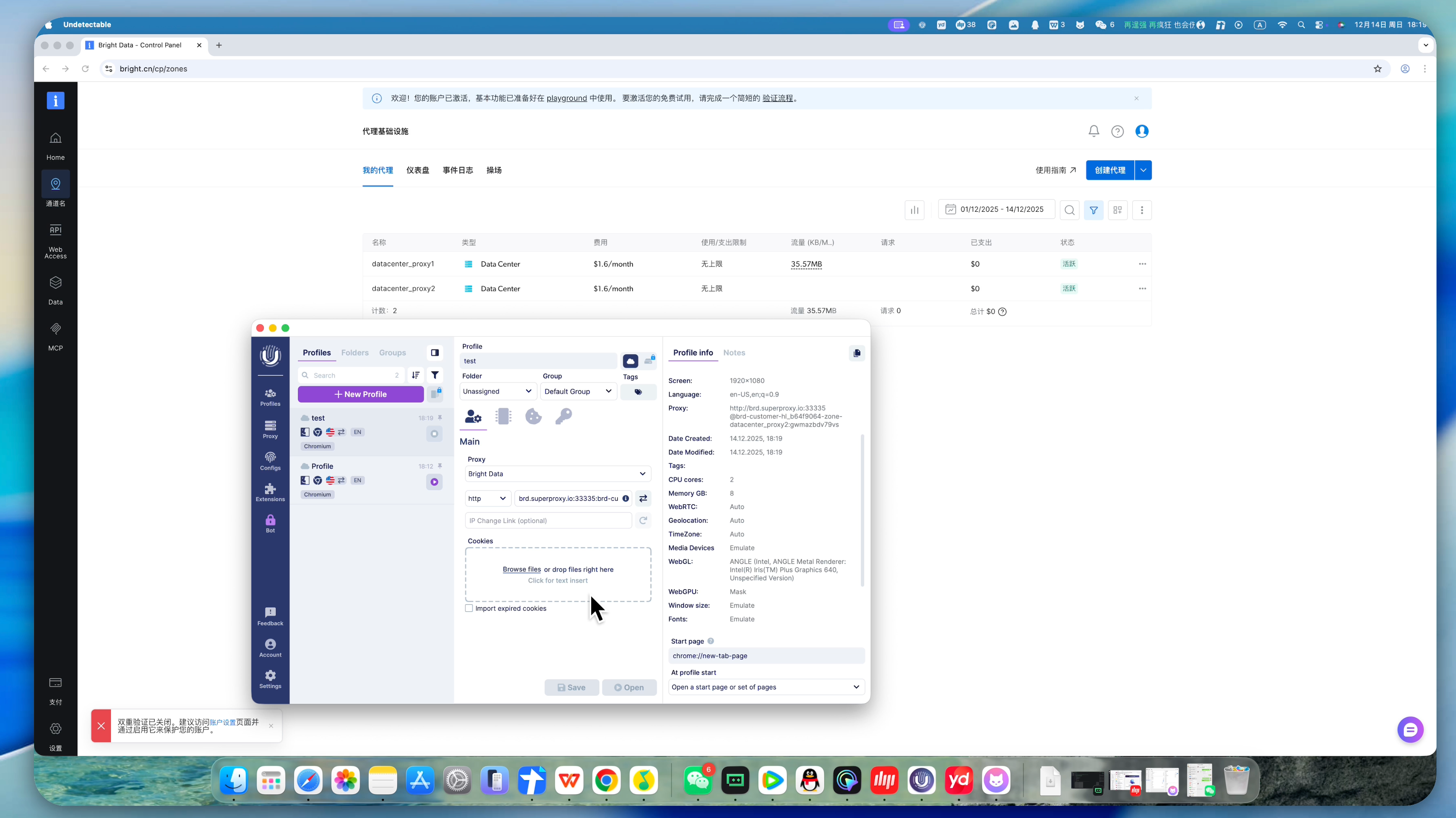
Task: Click the key icon tab
Action: click(x=563, y=417)
